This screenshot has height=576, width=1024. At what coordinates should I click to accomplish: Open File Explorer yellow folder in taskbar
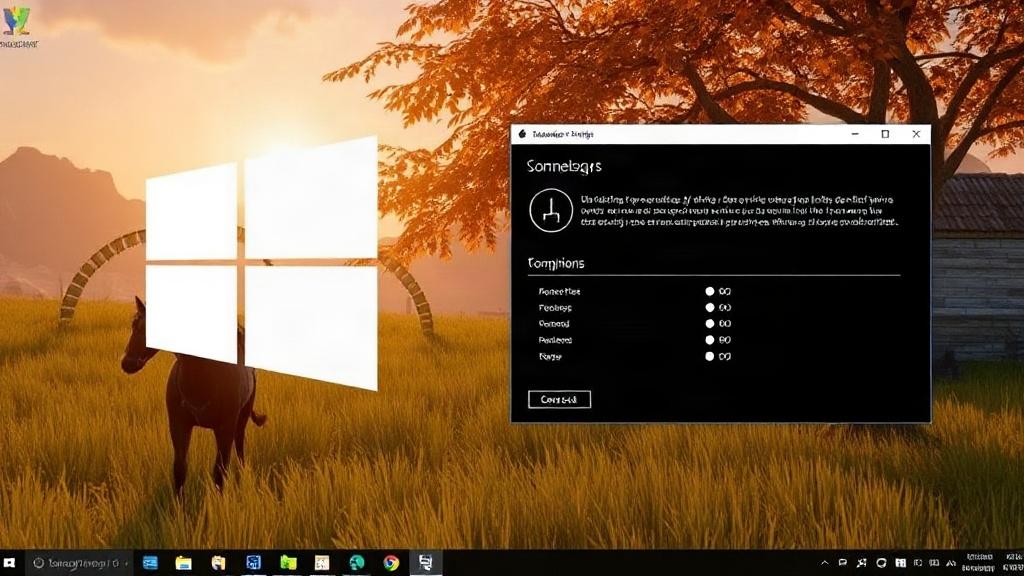point(184,563)
